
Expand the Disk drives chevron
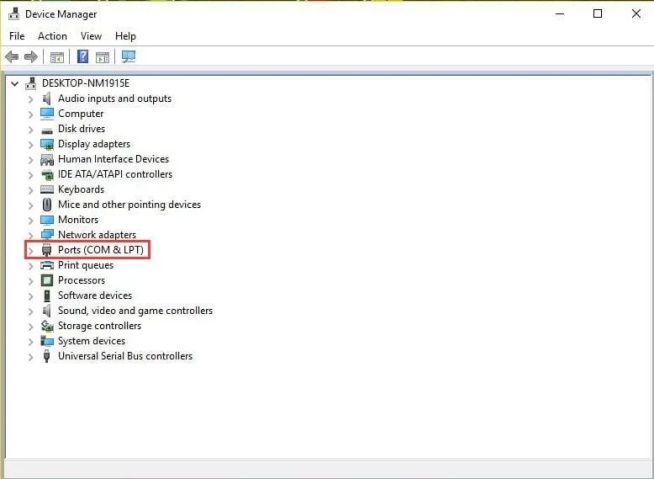[x=30, y=130]
